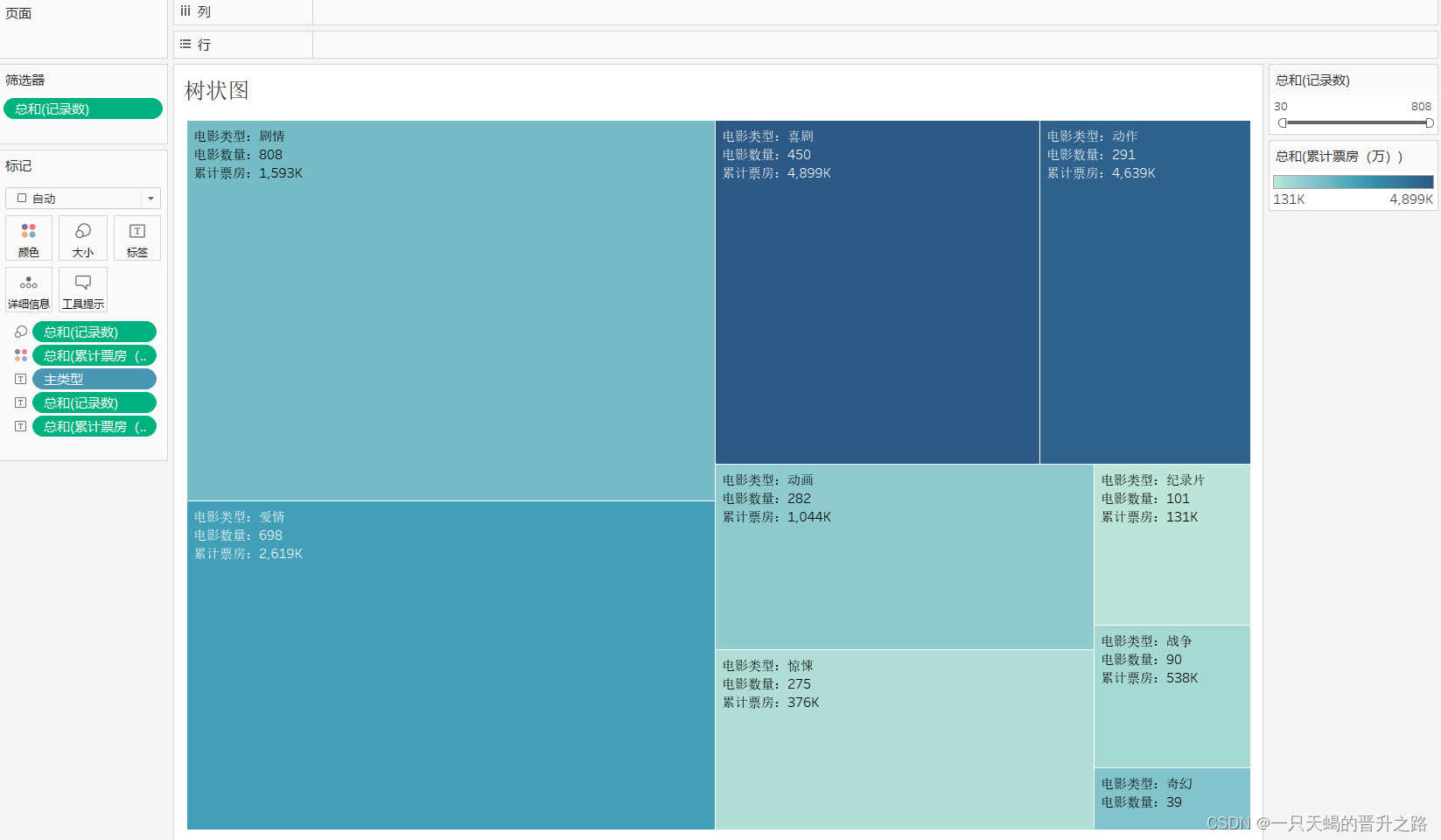The image size is (1441, 840).
Task: Click 累计票房: 376K label text
Action: pos(771,703)
